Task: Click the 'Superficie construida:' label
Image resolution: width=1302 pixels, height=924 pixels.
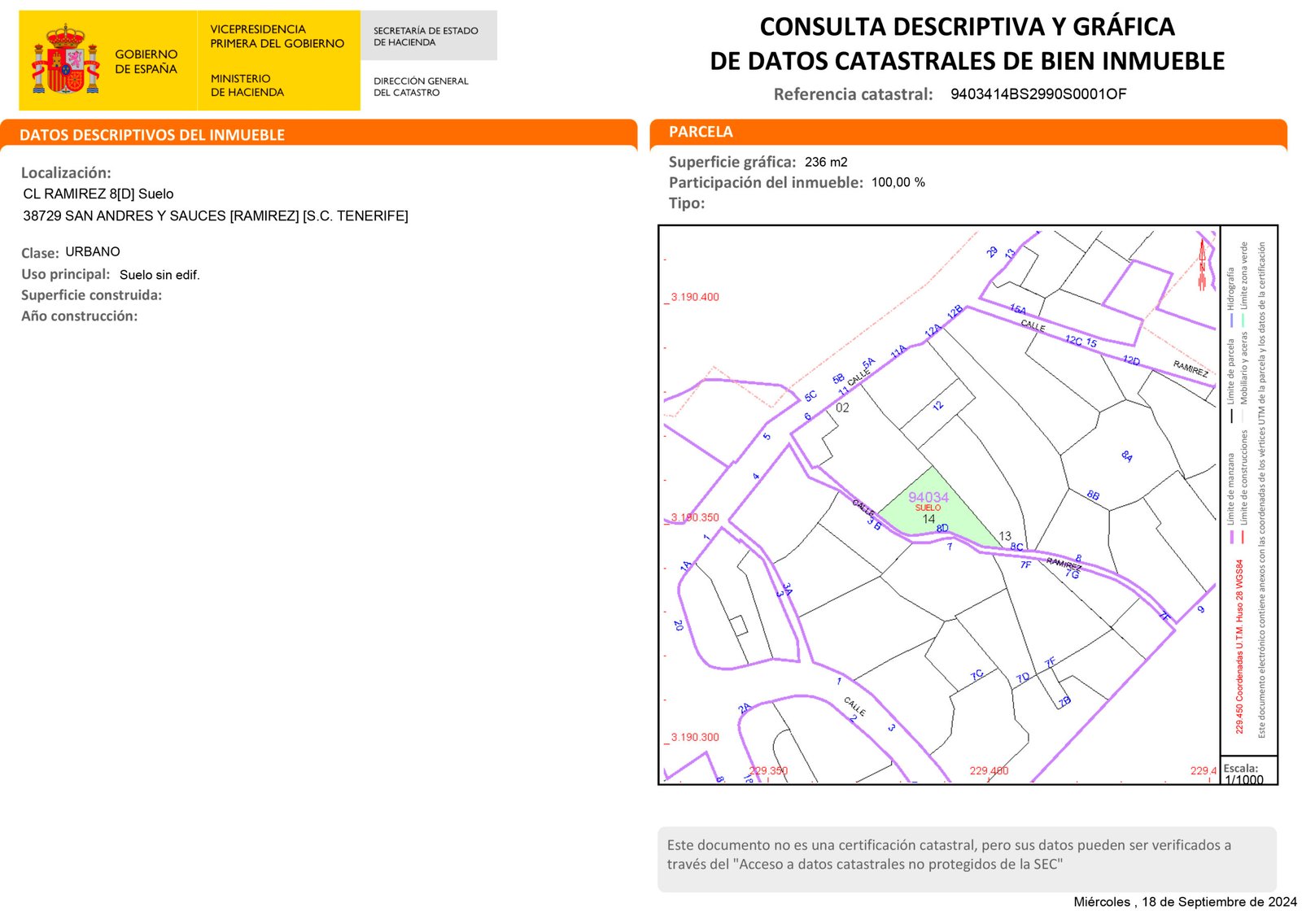Action: (x=91, y=295)
